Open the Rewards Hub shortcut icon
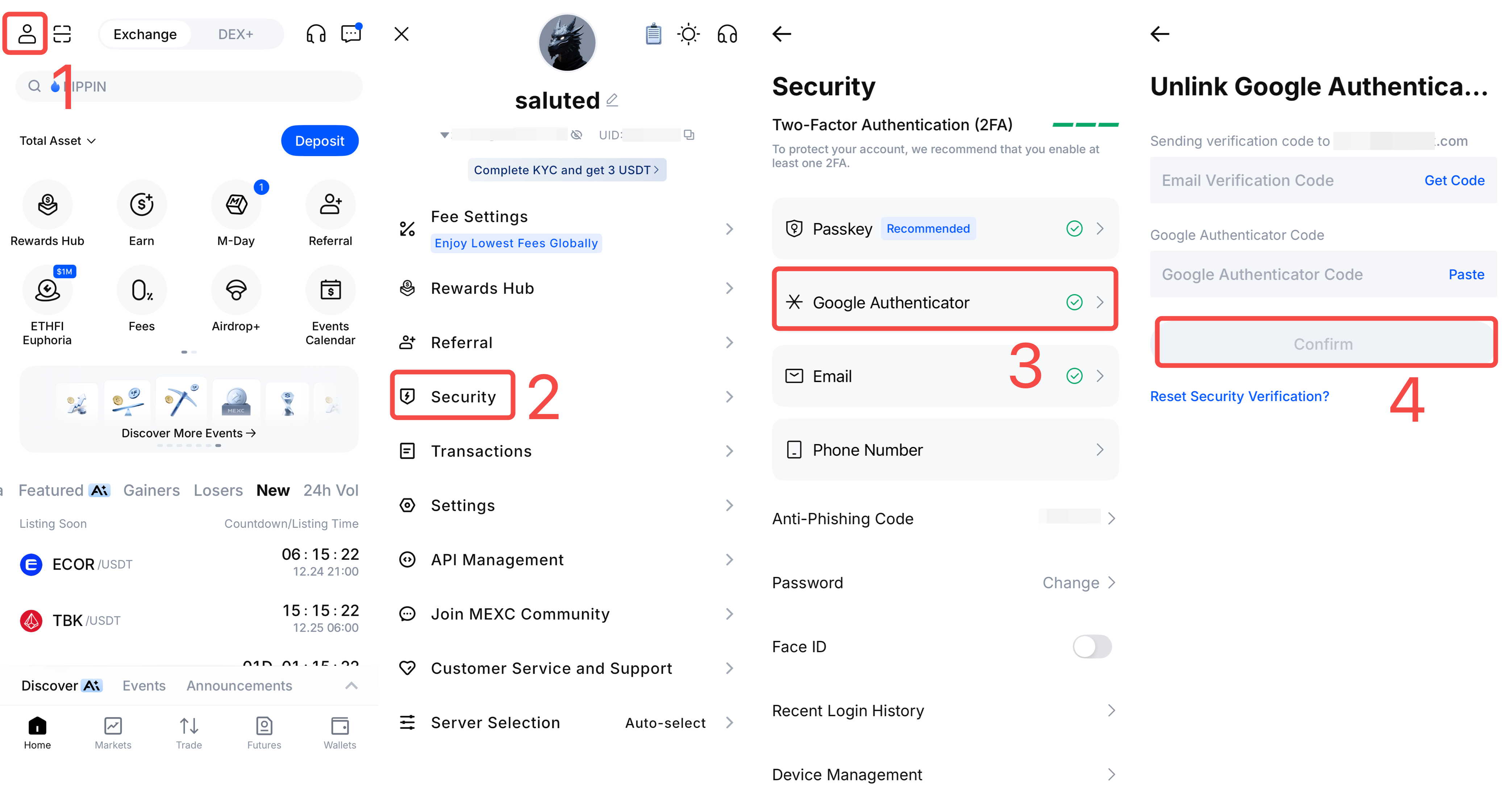The height and width of the screenshot is (785, 1512). click(47, 205)
